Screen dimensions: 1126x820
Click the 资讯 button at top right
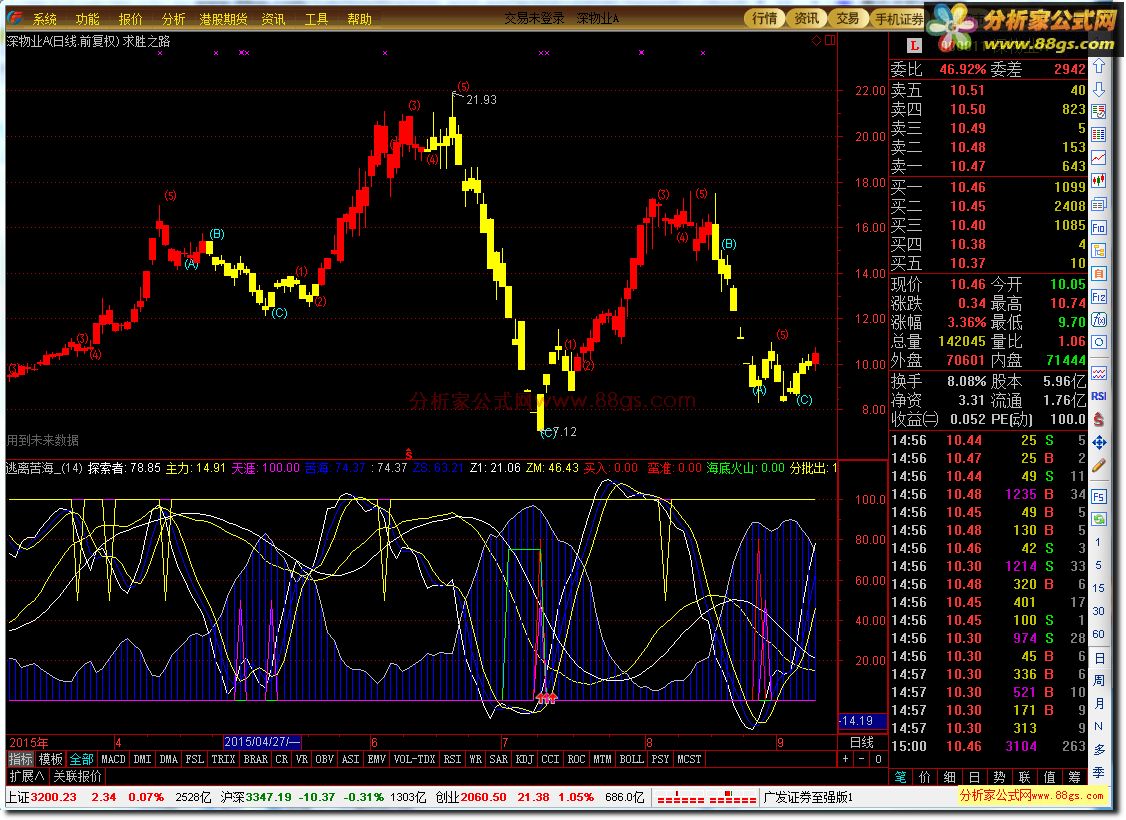(806, 19)
